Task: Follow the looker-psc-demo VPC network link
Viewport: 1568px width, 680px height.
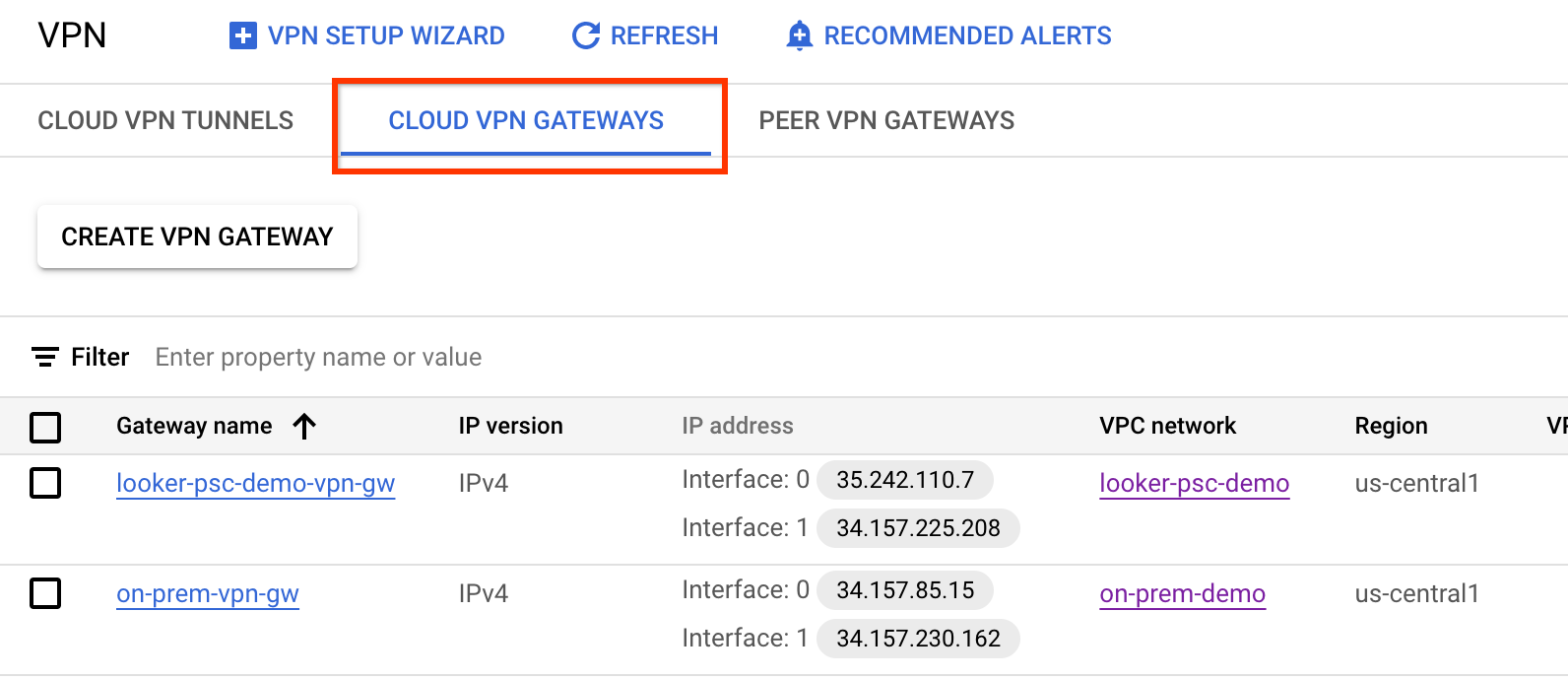Action: click(x=1194, y=483)
